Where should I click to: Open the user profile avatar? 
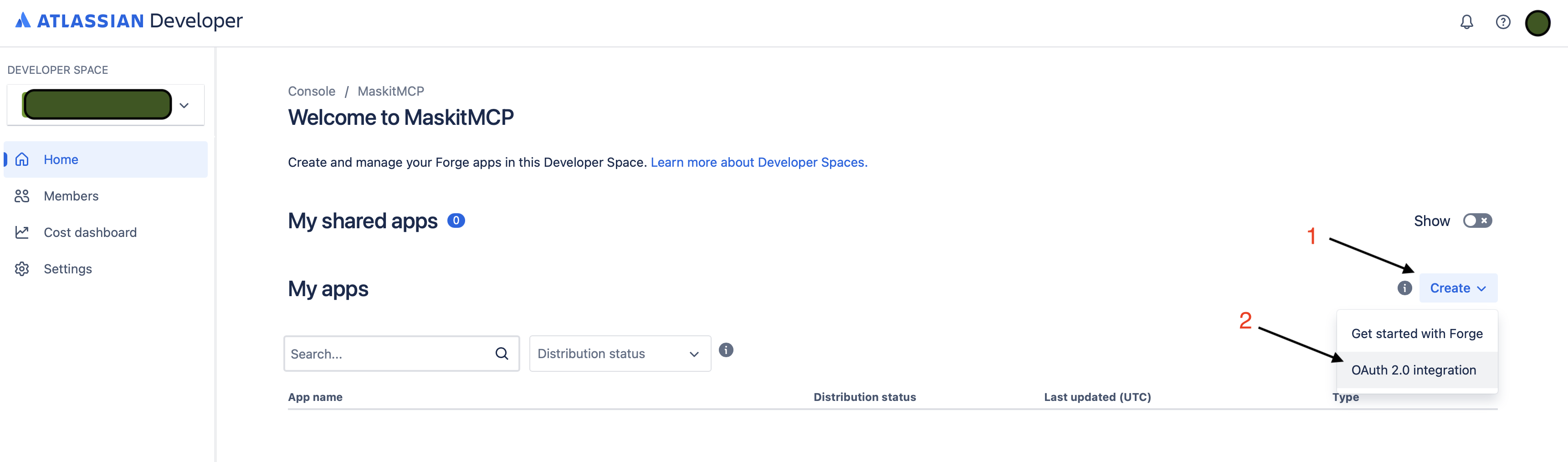click(1537, 23)
